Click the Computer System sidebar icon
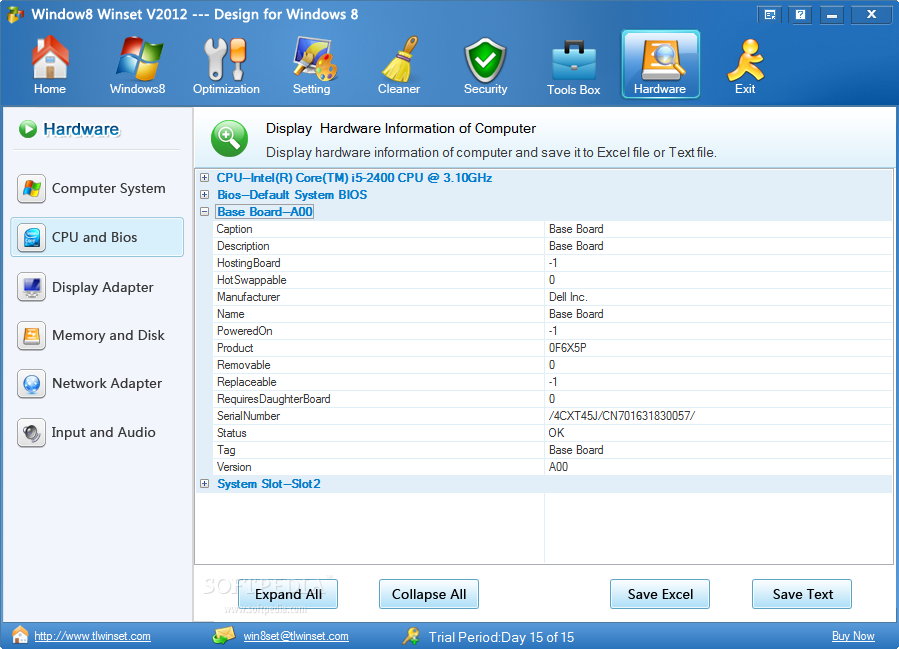This screenshot has width=899, height=649. pyautogui.click(x=31, y=189)
